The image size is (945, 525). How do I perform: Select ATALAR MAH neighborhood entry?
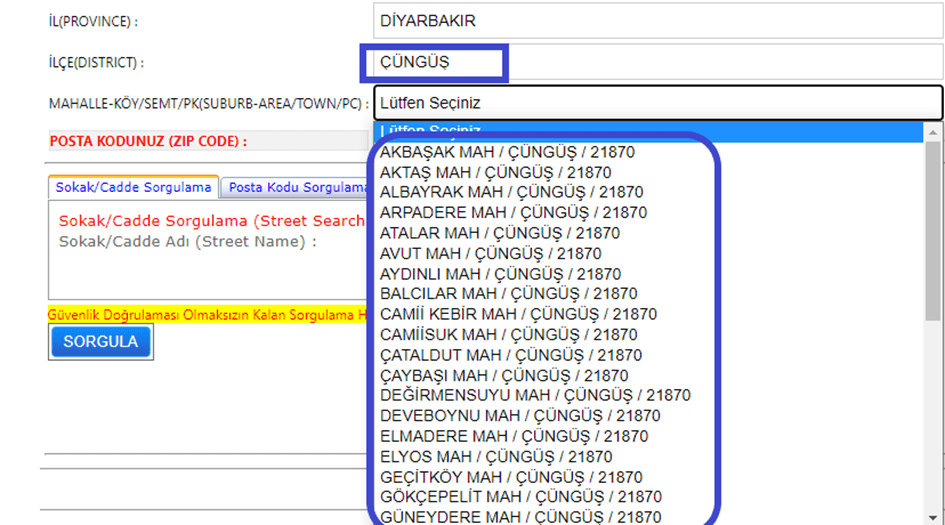pos(499,233)
